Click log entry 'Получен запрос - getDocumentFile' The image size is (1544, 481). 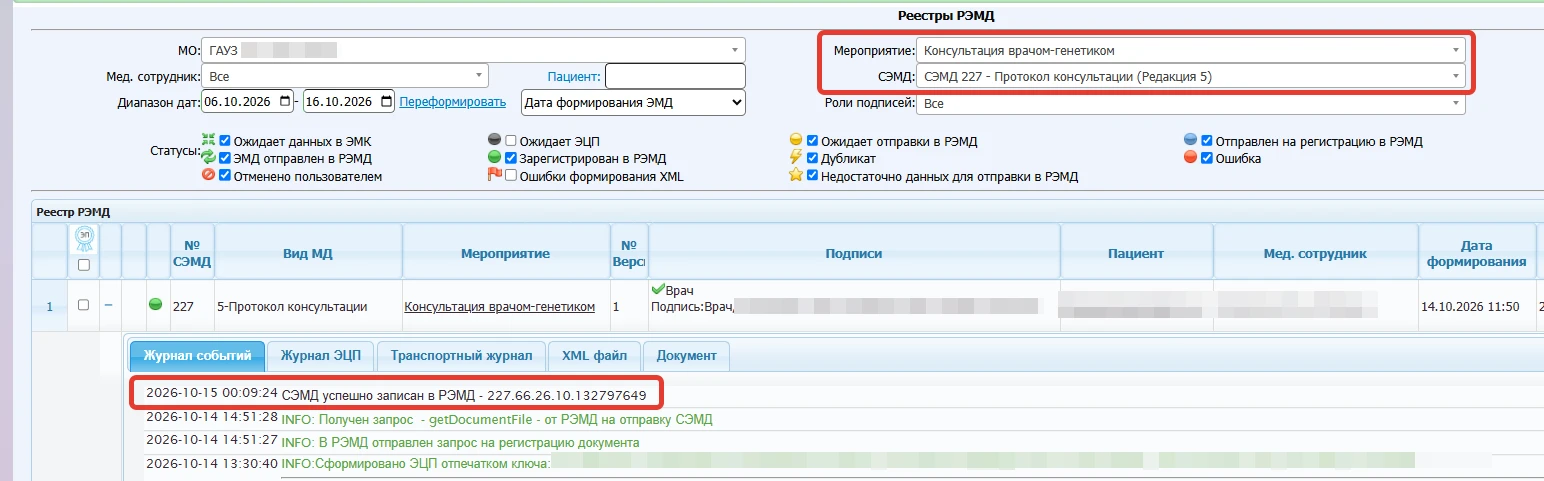pos(497,419)
